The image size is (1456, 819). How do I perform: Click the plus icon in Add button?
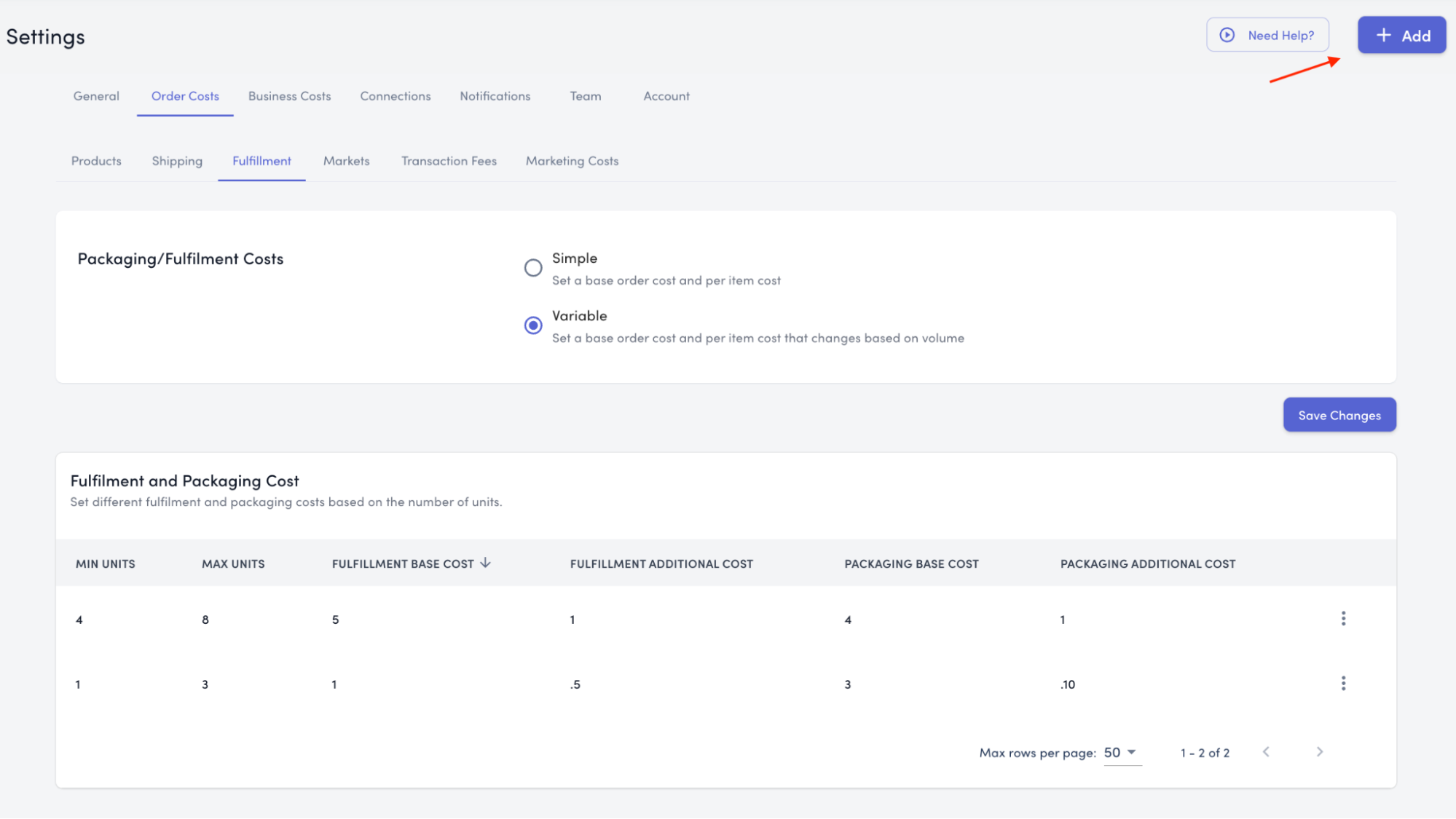click(1383, 35)
